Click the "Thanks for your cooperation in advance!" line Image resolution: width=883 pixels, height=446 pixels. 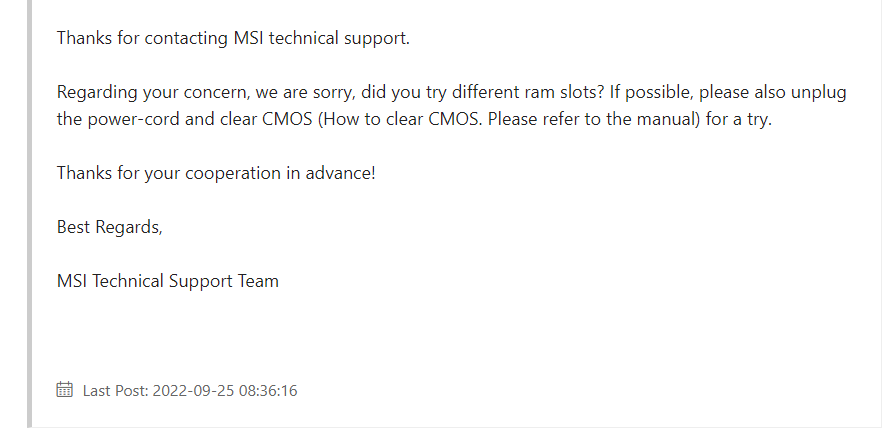click(216, 173)
